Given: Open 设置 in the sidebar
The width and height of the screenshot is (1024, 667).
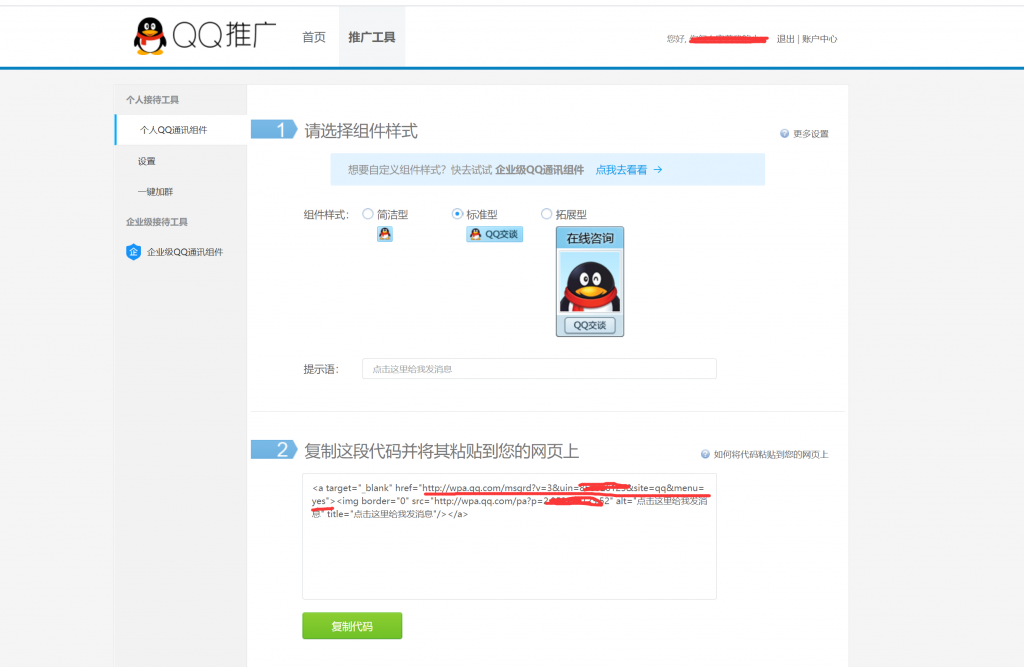Looking at the screenshot, I should click(x=146, y=161).
